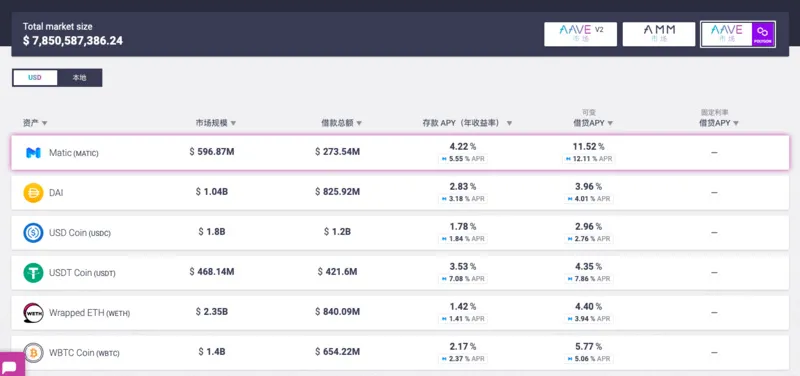
Task: Click the WBTC Bitcoin icon
Action: [x=33, y=353]
